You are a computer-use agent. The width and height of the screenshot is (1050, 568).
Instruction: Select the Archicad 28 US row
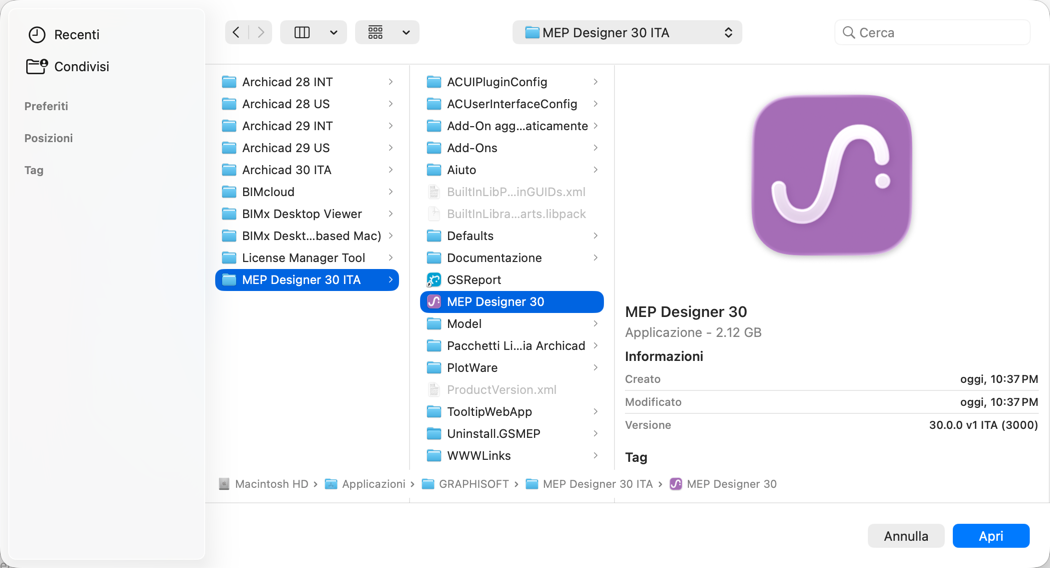(307, 104)
